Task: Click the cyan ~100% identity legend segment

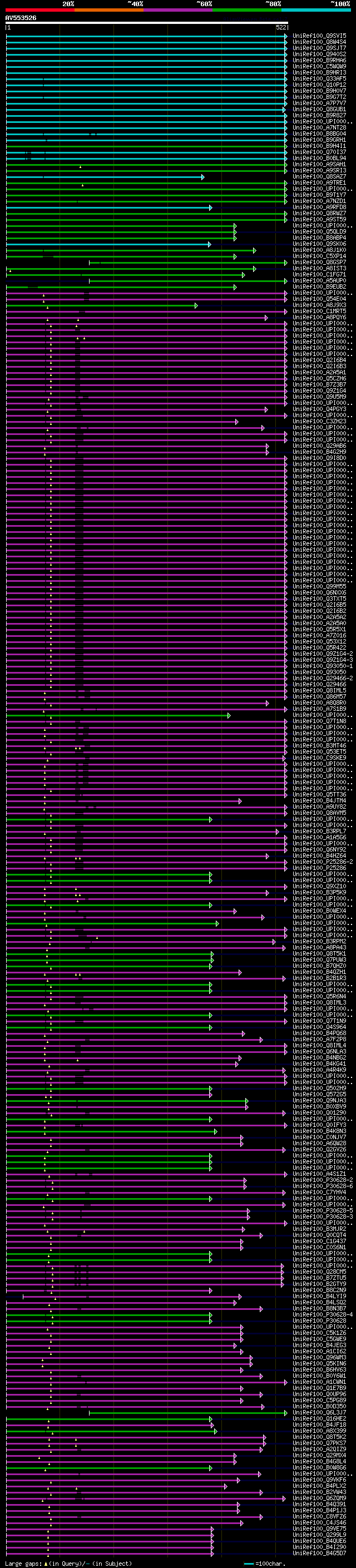Action: point(315,10)
